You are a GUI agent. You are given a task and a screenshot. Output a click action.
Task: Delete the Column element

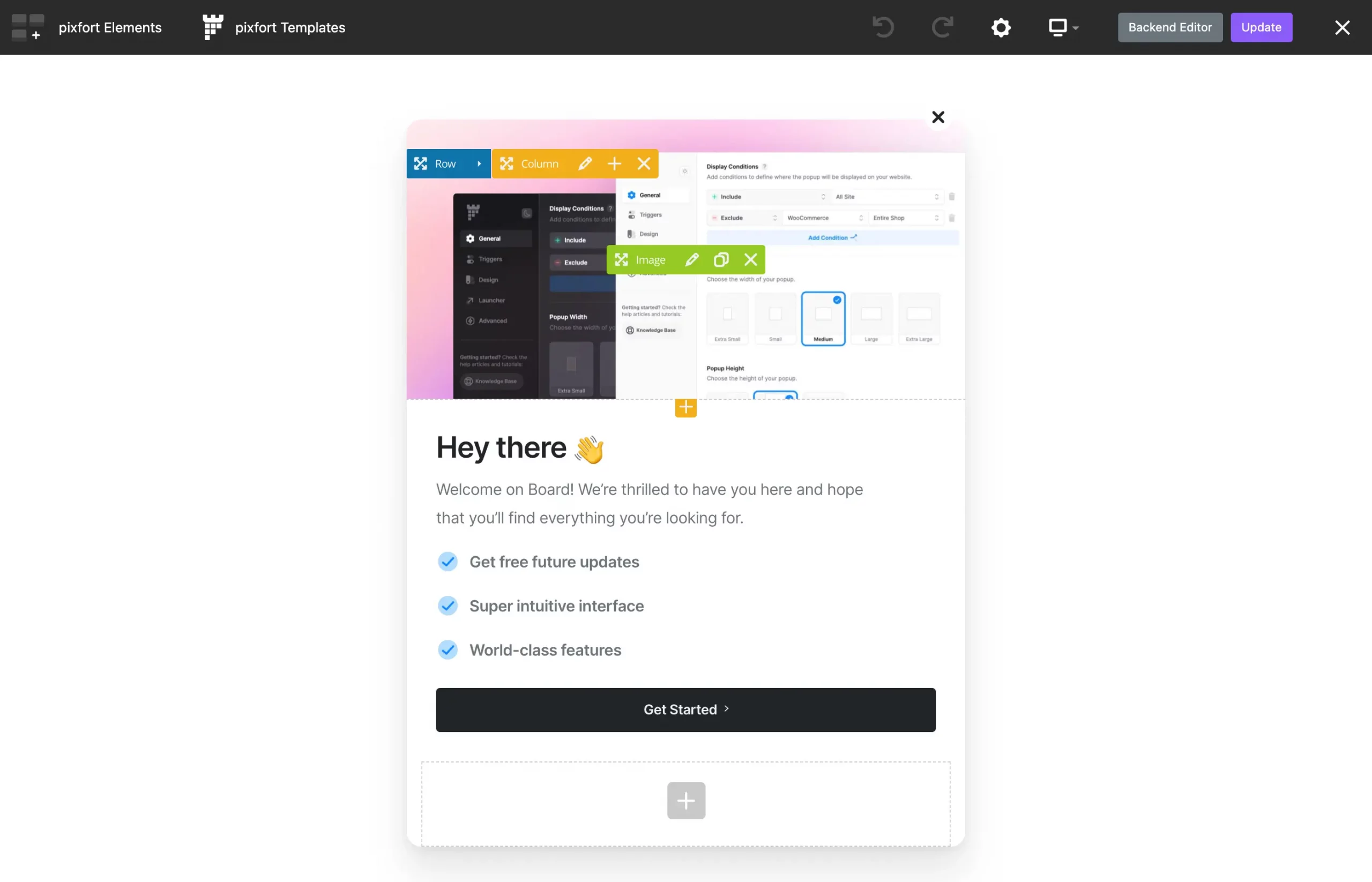click(644, 164)
